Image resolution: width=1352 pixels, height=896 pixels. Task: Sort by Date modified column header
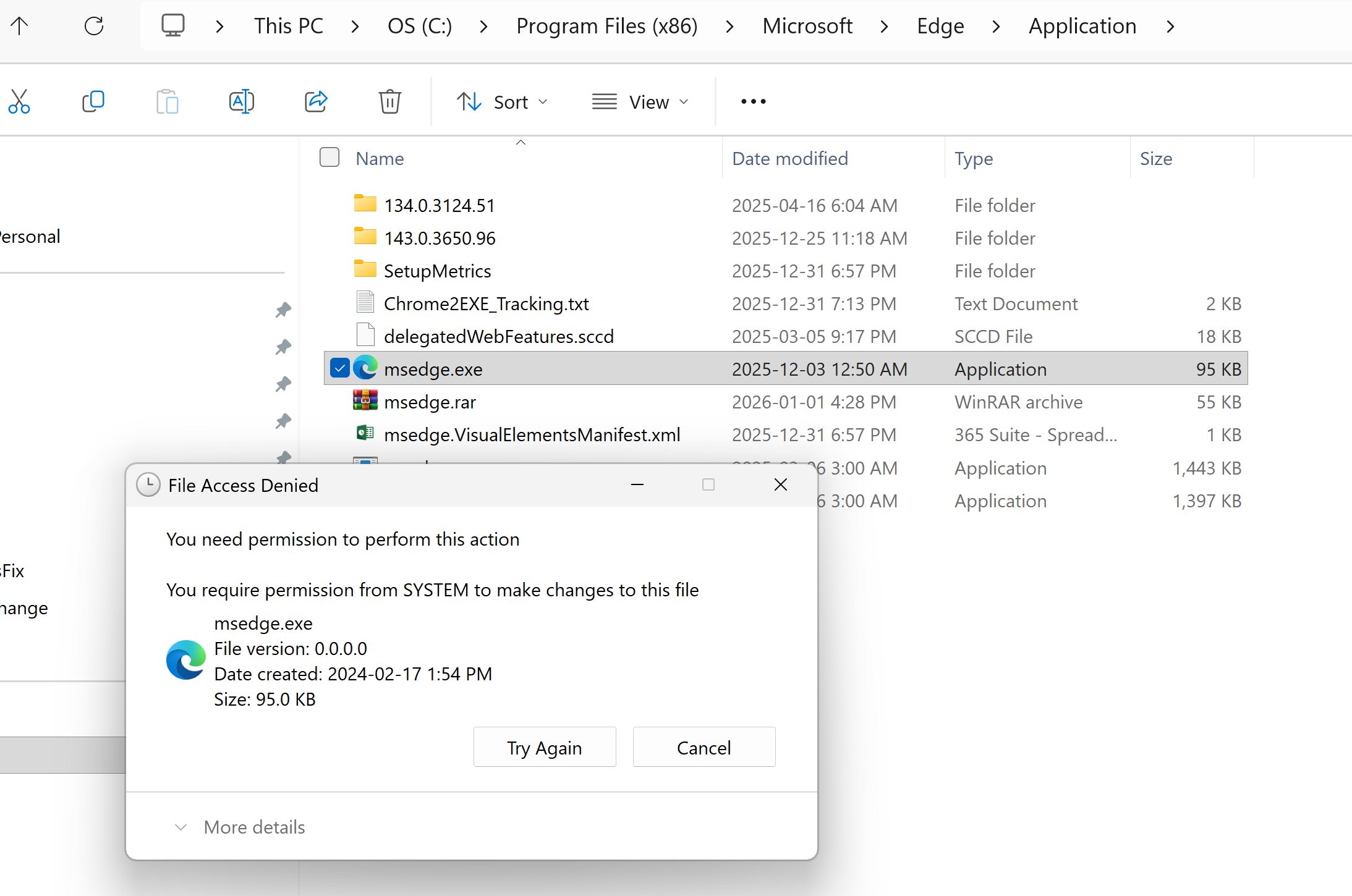(x=789, y=159)
